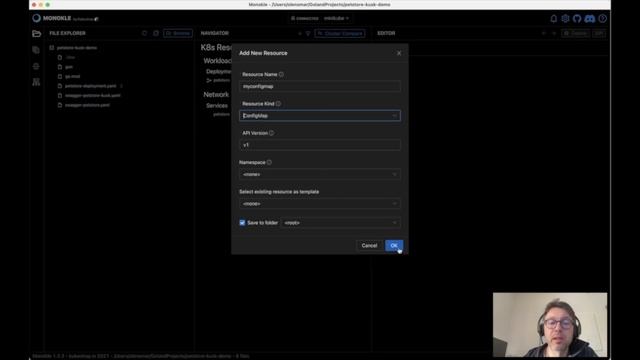Click the FILE EXPLORER panel title
The width and height of the screenshot is (640, 360).
pyautogui.click(x=67, y=33)
